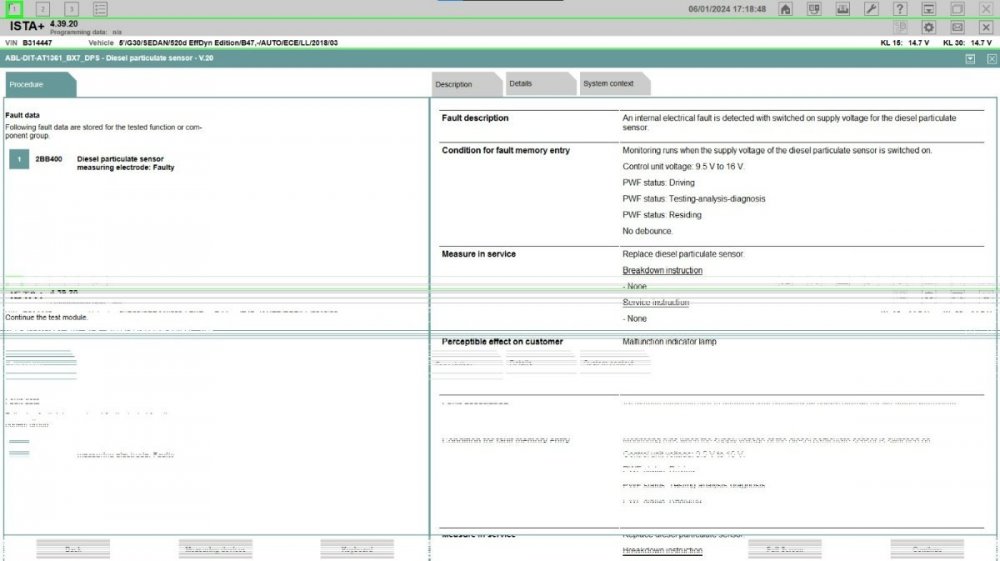This screenshot has width=1000, height=561.
Task: Open the envelope feedback icon
Action: coord(957,27)
